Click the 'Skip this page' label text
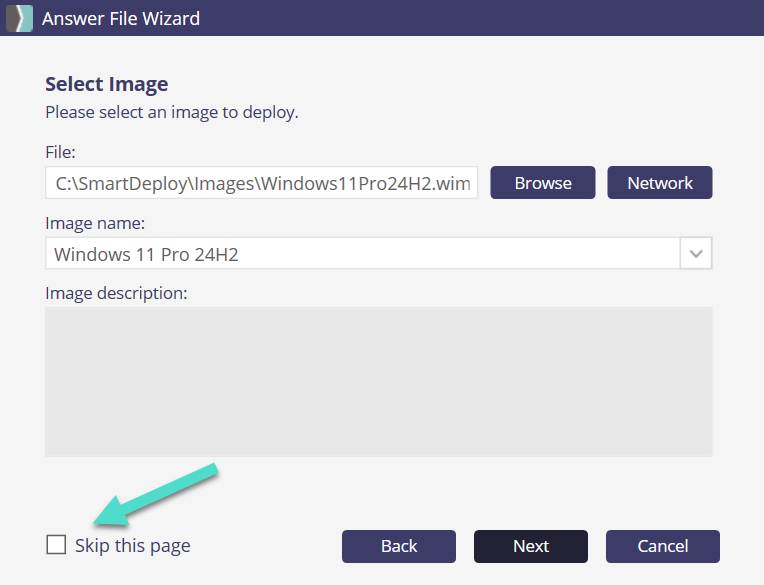The image size is (764, 585). pyautogui.click(x=132, y=546)
